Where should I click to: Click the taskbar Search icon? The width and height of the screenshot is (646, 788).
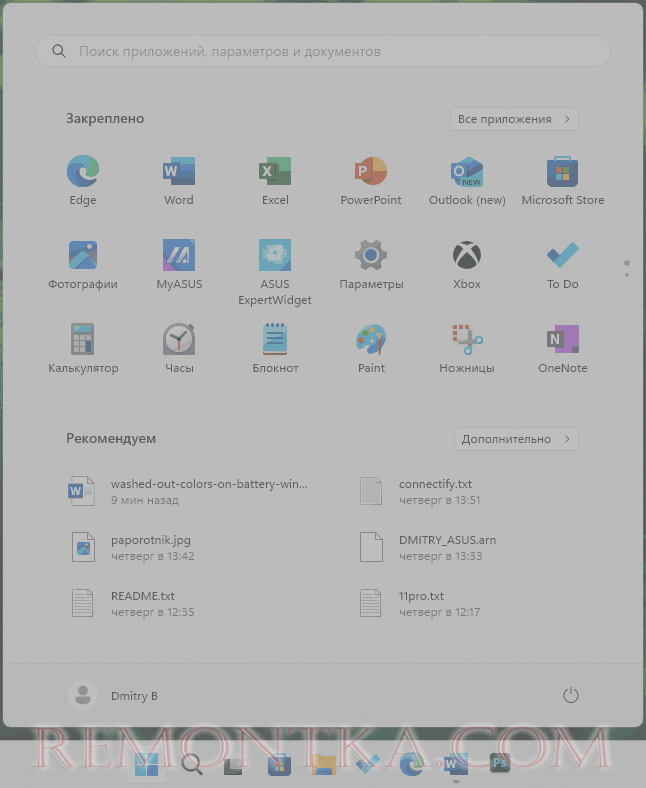[192, 765]
